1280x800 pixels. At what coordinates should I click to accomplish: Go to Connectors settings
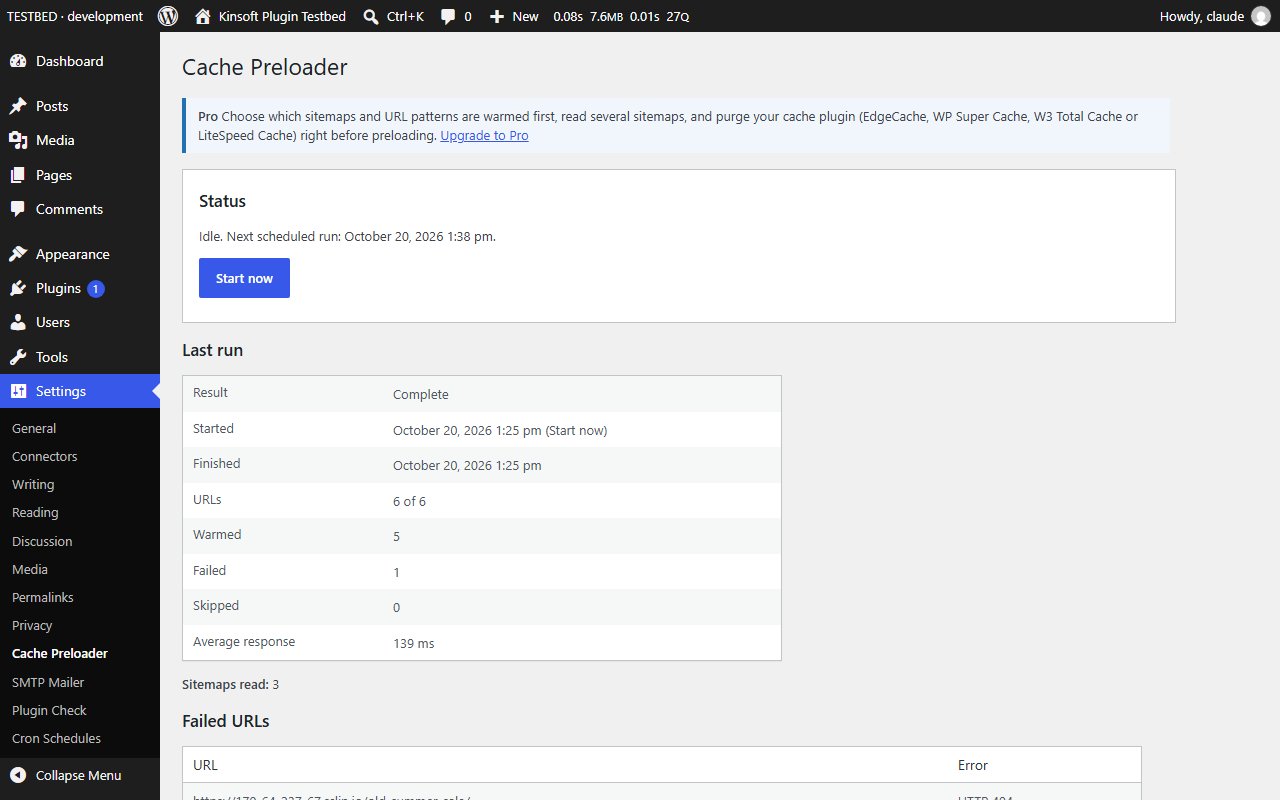(x=44, y=456)
